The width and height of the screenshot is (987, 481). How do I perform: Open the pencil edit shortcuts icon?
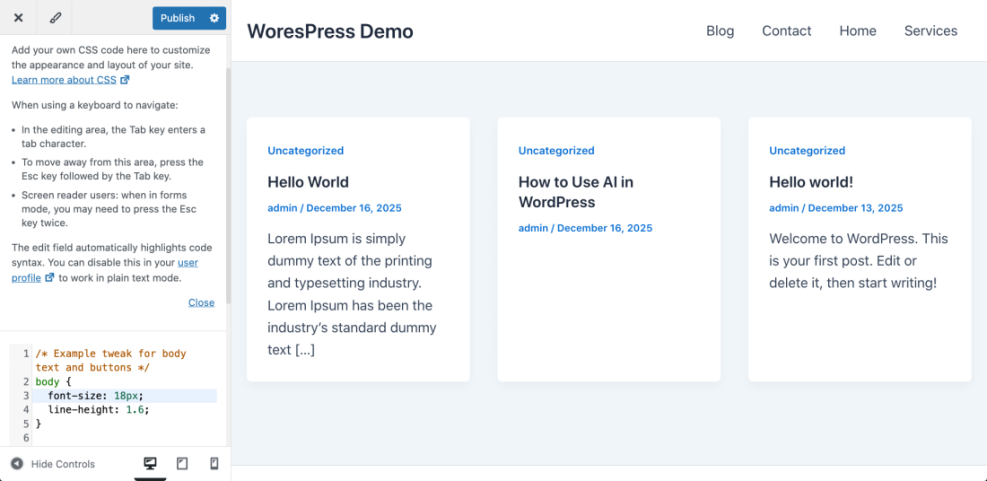(55, 18)
